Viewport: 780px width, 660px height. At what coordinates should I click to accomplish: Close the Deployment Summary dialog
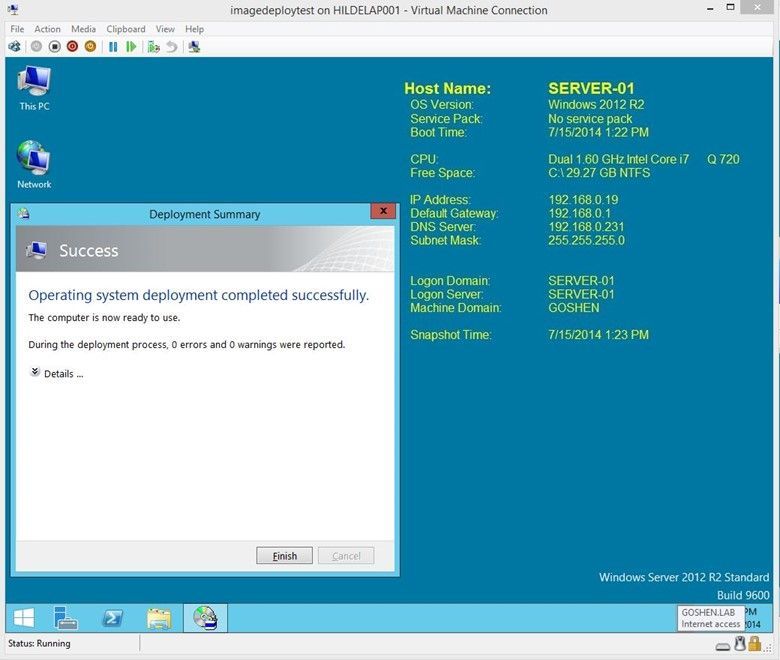point(383,211)
